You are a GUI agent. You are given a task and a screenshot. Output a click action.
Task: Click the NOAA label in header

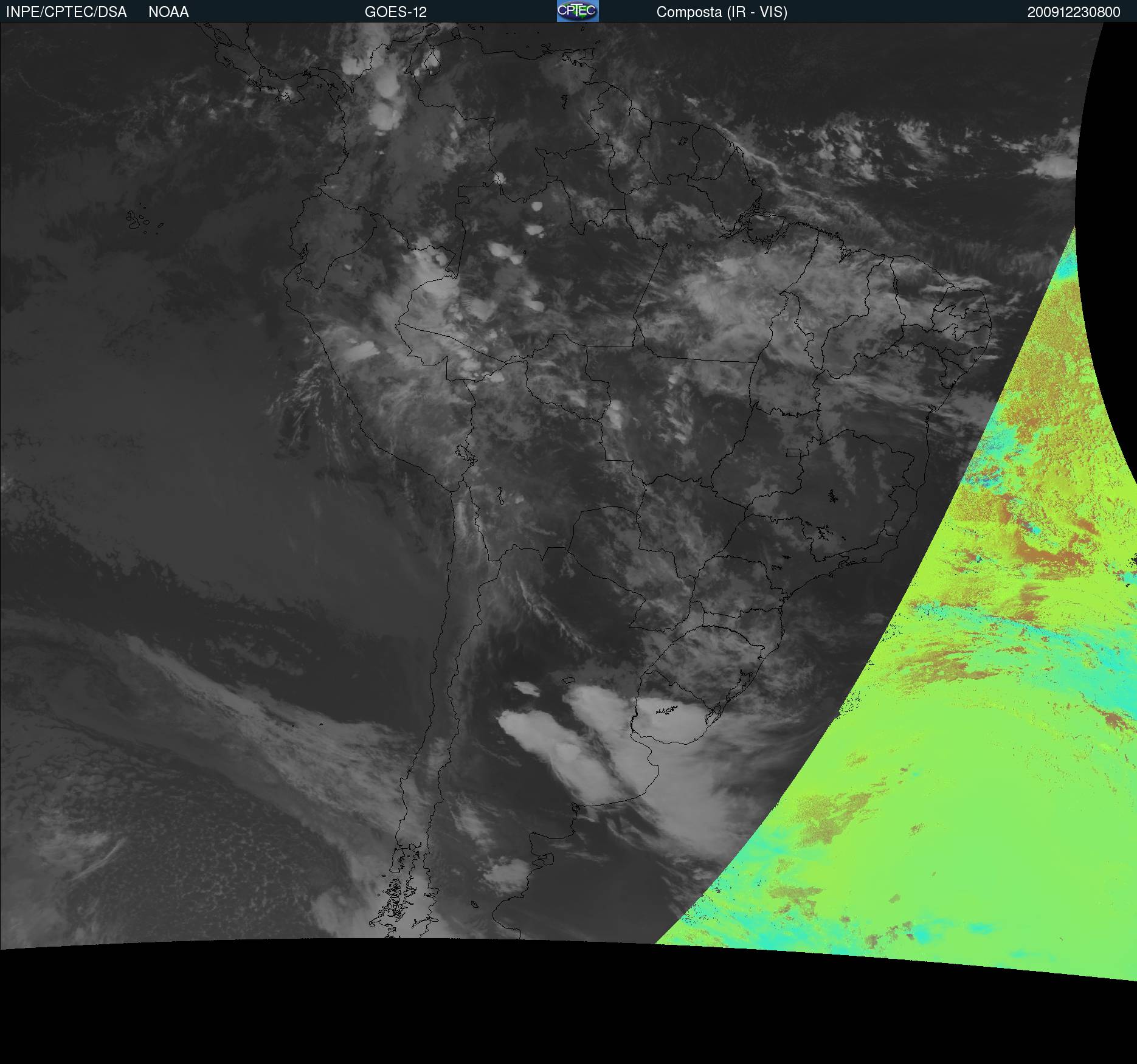(168, 12)
